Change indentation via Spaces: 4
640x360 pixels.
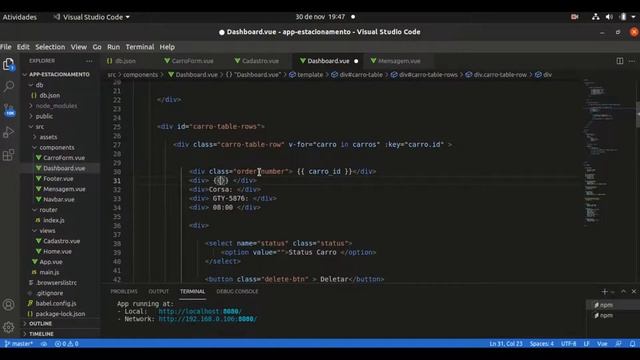pos(542,344)
